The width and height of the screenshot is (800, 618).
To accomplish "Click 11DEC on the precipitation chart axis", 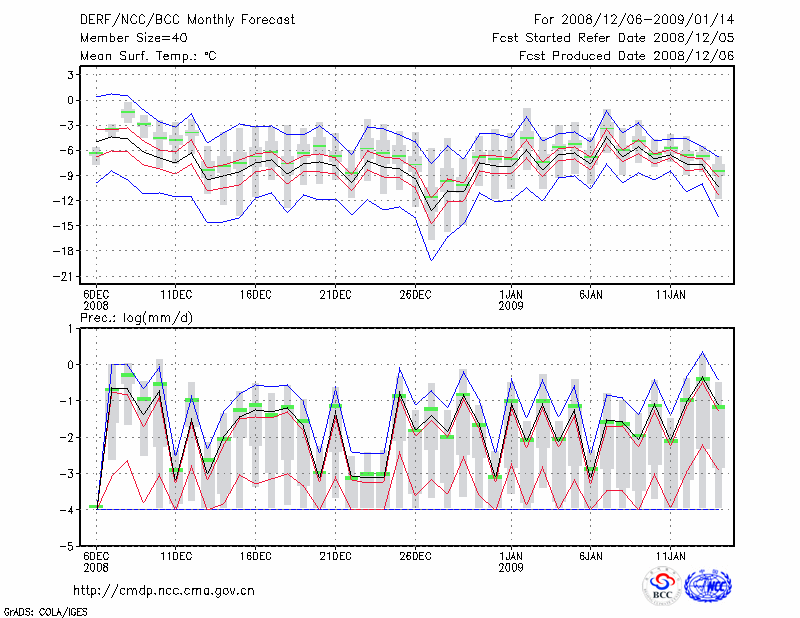I will click(x=175, y=555).
